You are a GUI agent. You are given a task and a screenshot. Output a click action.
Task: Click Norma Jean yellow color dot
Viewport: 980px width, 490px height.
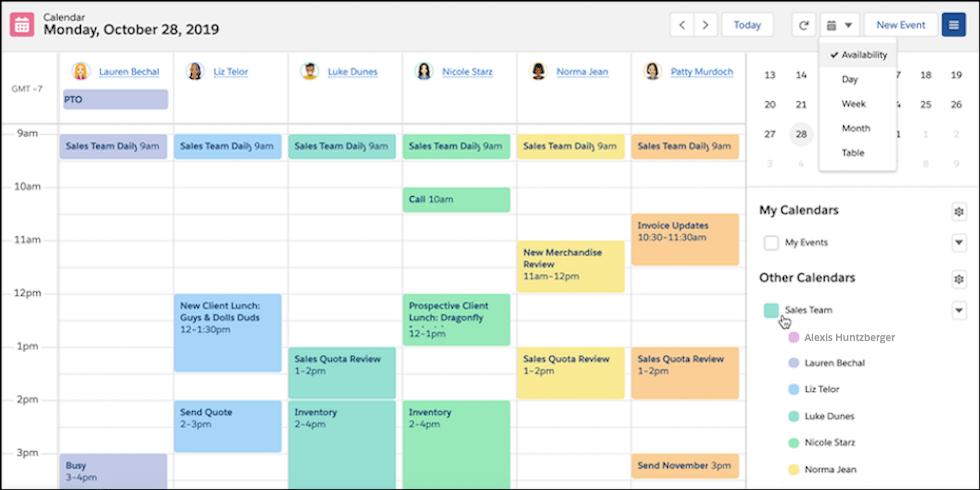pos(794,469)
